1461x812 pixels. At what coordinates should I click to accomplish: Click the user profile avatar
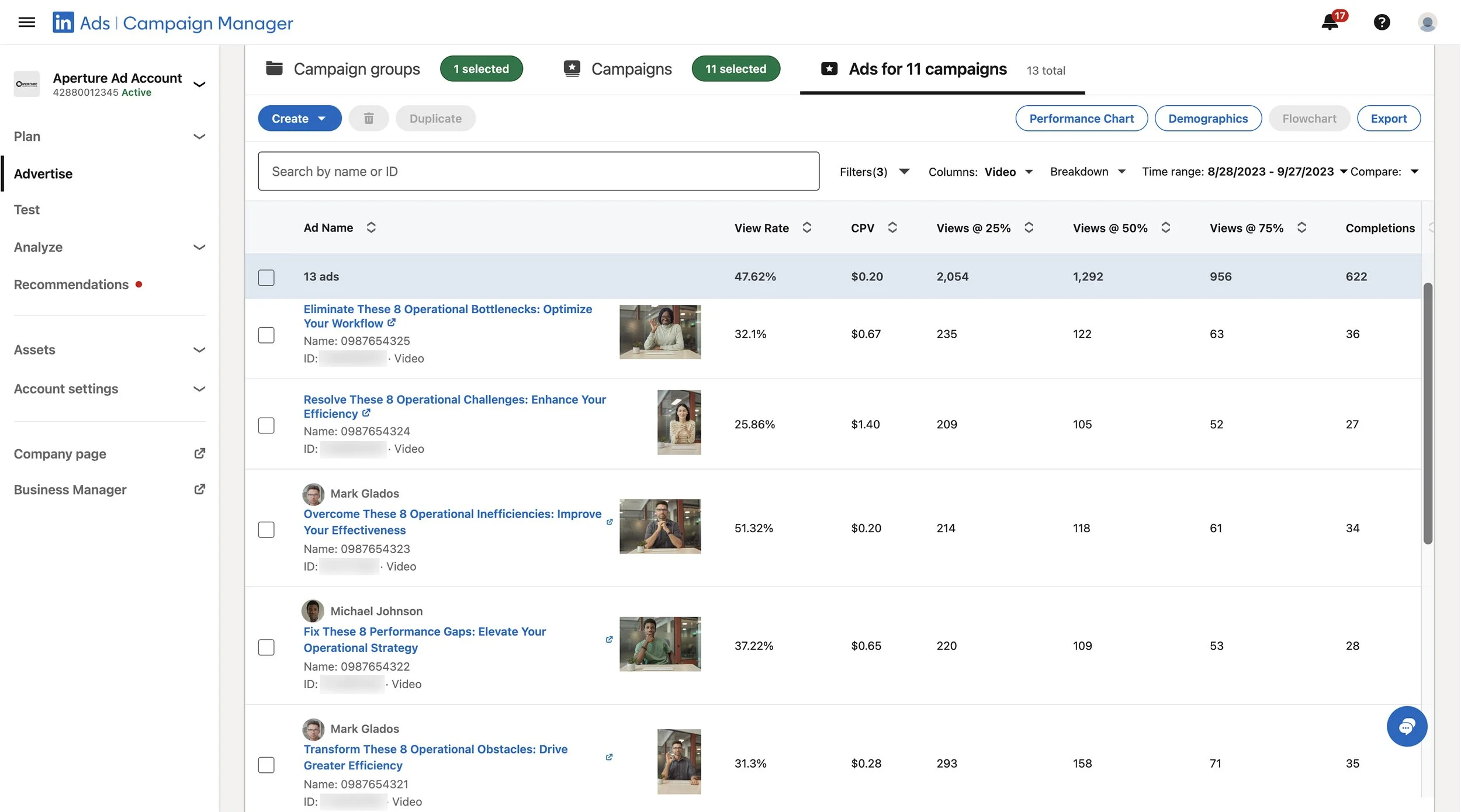pos(1427,22)
